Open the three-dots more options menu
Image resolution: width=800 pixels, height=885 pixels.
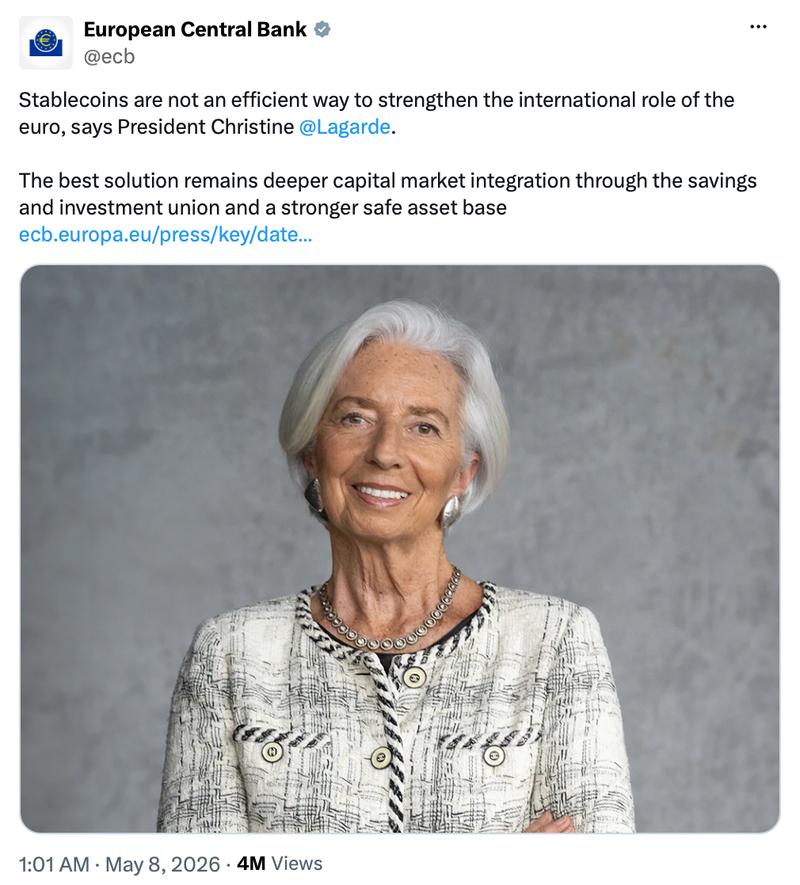click(x=758, y=27)
